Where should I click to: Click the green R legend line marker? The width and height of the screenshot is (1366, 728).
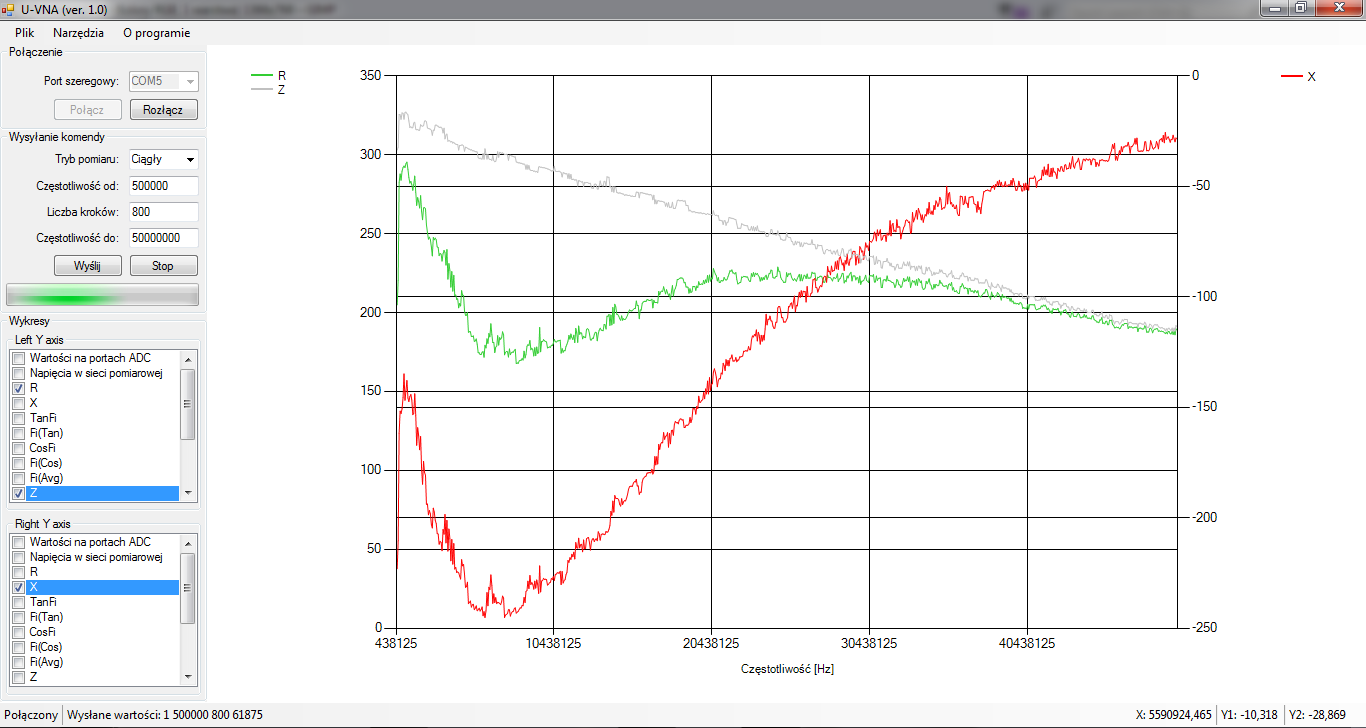click(x=261, y=75)
